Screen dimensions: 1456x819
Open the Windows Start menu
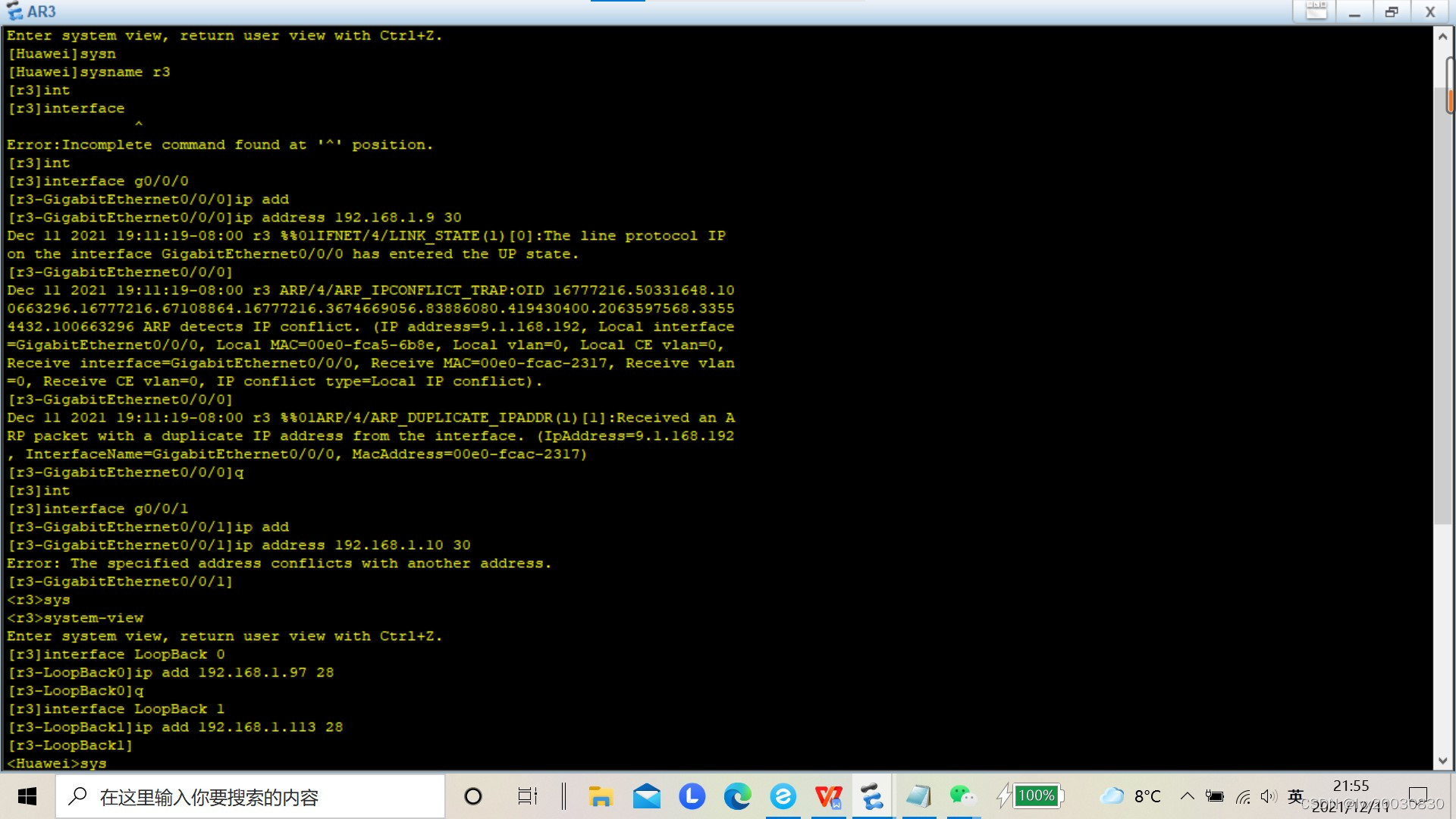tap(27, 796)
